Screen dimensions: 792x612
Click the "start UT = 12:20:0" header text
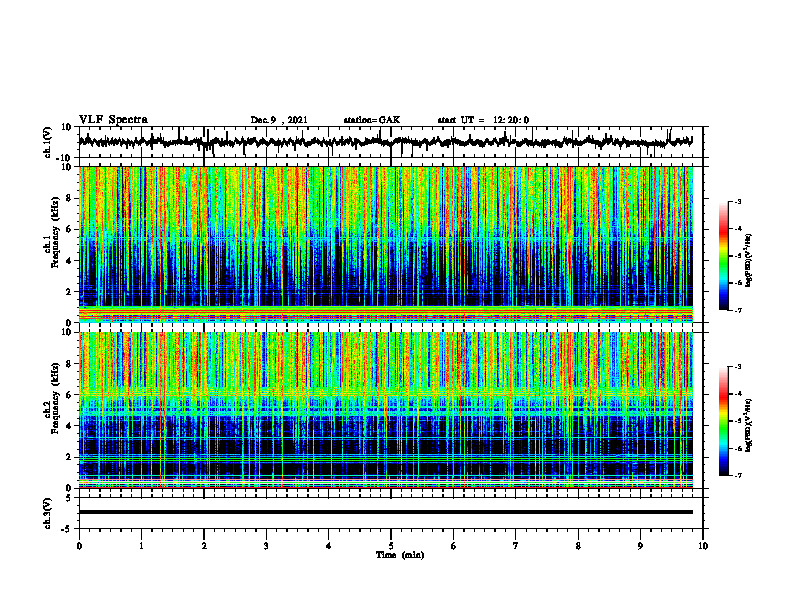pyautogui.click(x=483, y=120)
